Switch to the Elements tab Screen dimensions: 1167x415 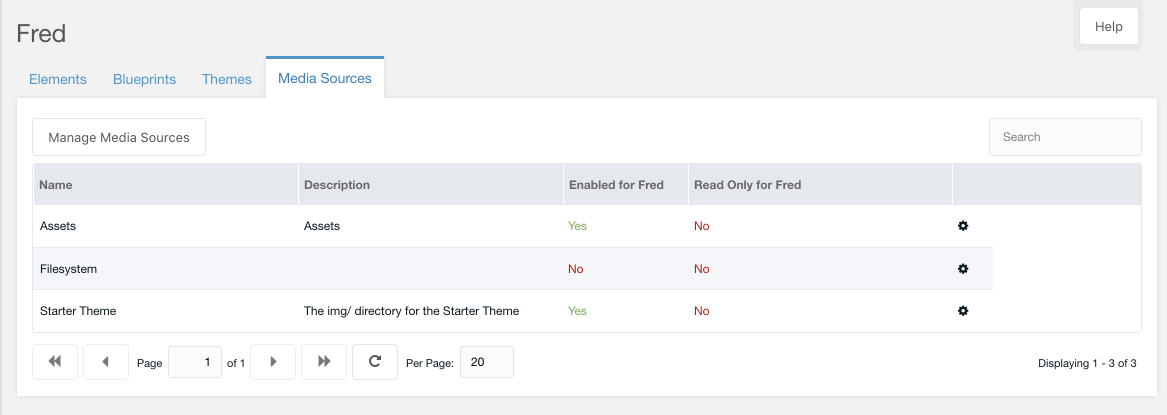click(x=58, y=79)
